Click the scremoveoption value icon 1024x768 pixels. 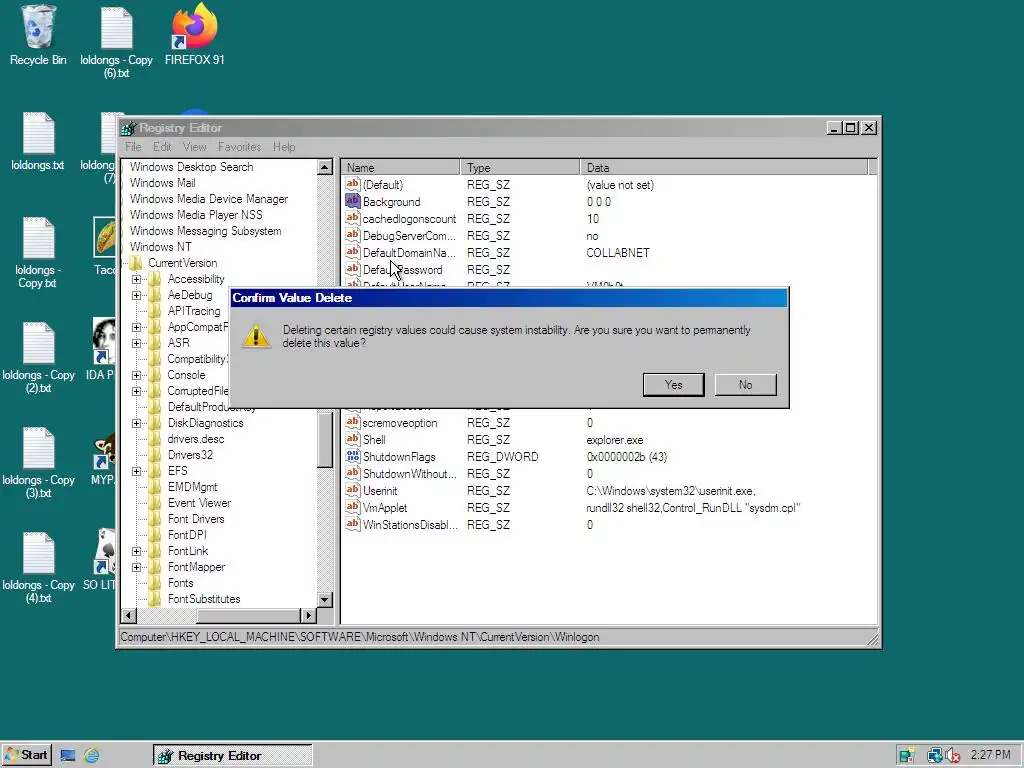[353, 422]
